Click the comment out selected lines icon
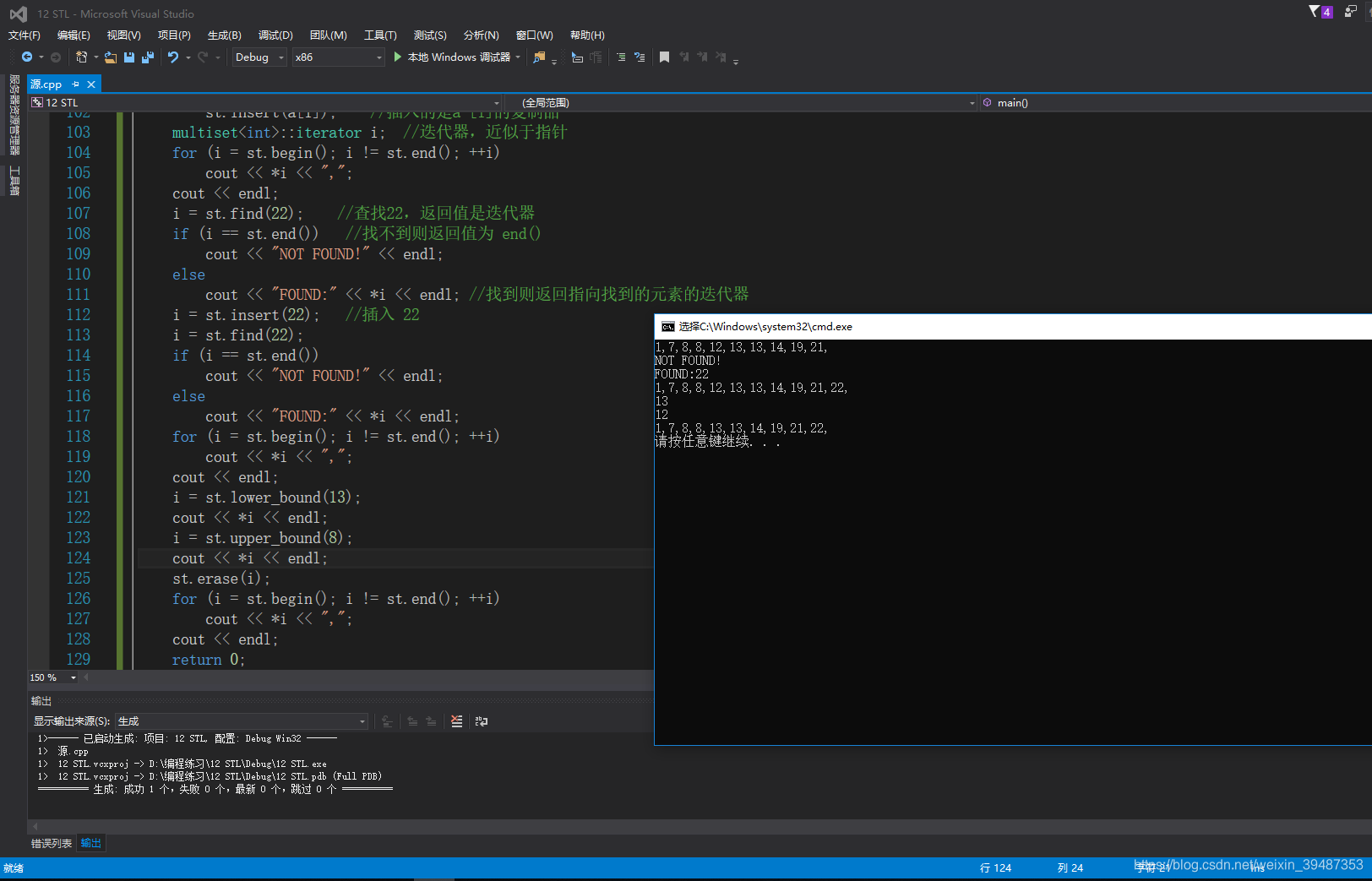Image resolution: width=1372 pixels, height=881 pixels. click(x=621, y=57)
